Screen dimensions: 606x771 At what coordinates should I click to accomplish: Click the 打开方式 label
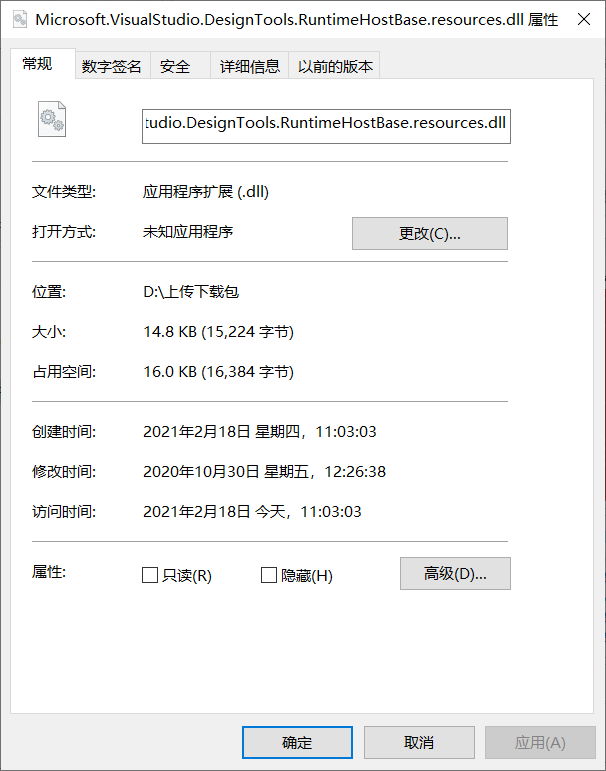click(x=64, y=232)
